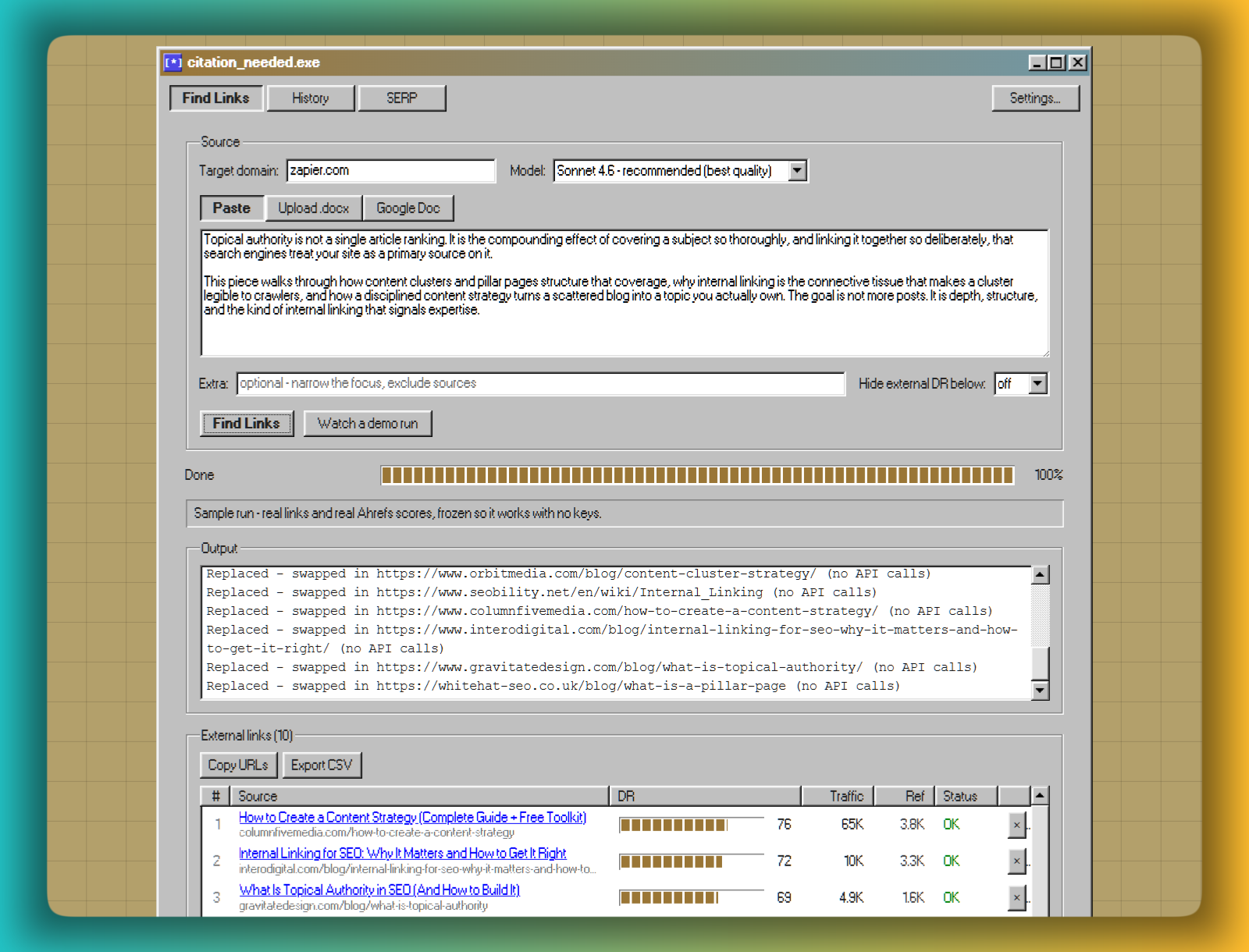Click the seobility.net Internal_Linking log line

[542, 593]
